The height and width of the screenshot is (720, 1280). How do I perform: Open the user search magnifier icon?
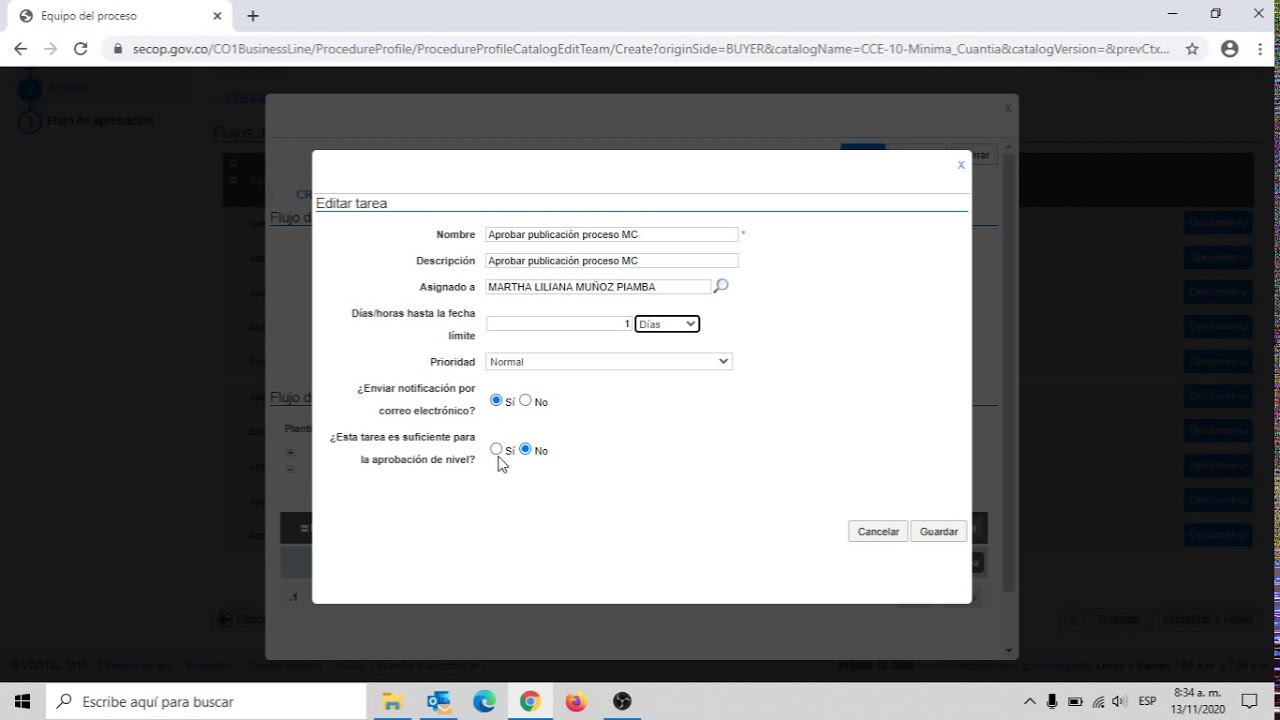[x=721, y=286]
